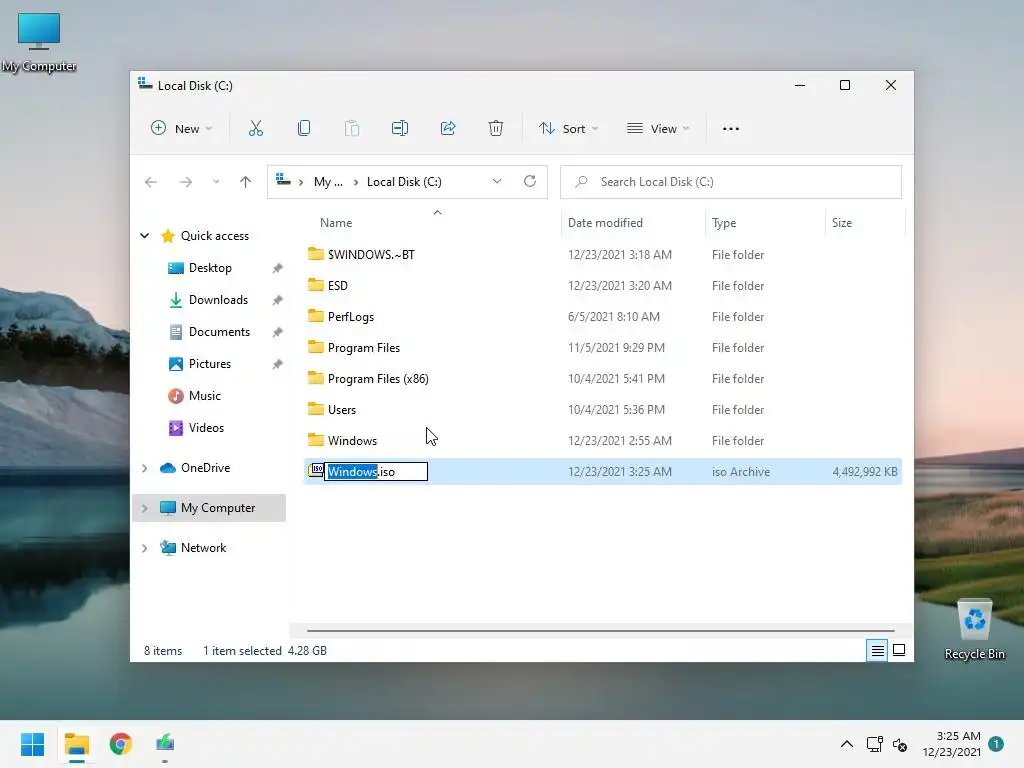Screen dimensions: 1024x768
Task: Switch to large icons view in status bar
Action: click(899, 650)
